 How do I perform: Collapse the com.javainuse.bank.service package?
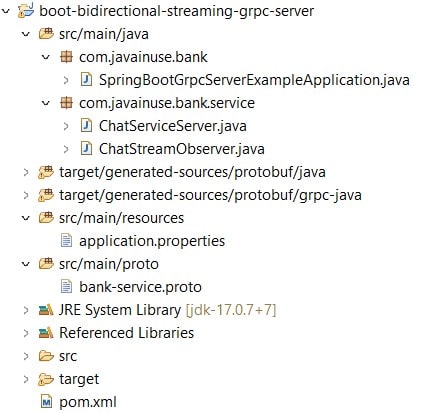tap(46, 103)
